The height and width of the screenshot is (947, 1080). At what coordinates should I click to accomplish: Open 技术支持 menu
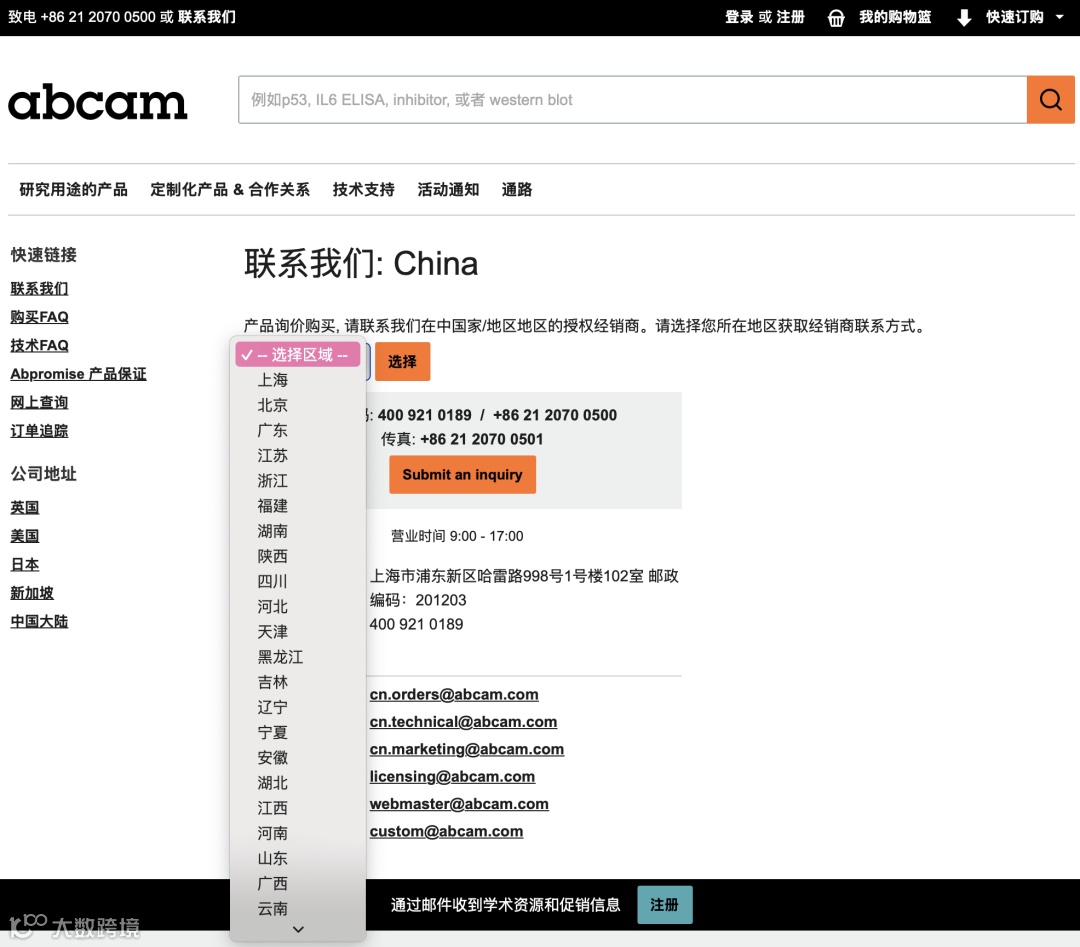[x=363, y=189]
